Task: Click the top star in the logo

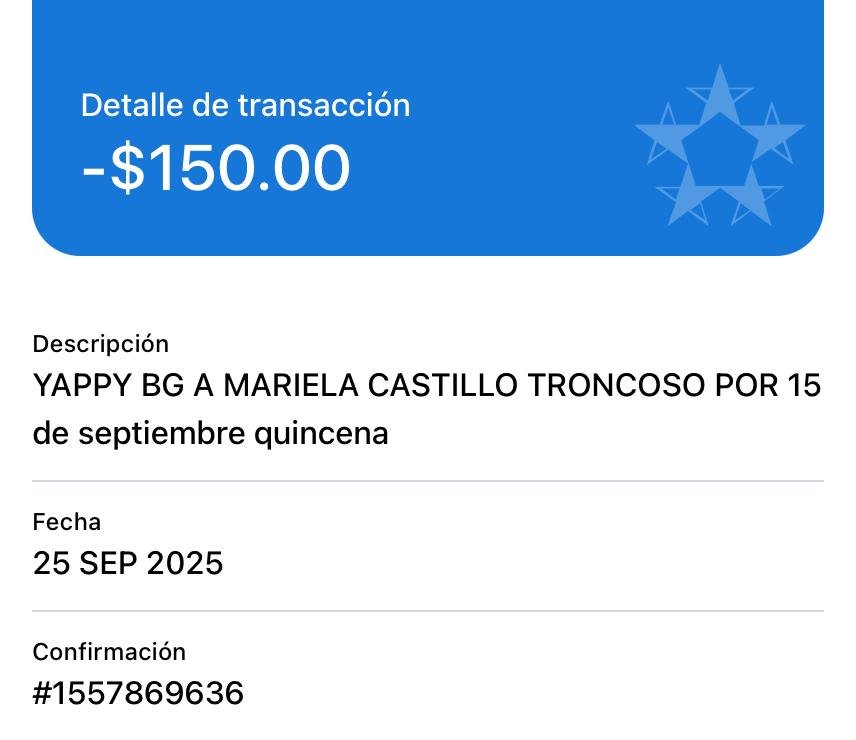Action: point(719,94)
